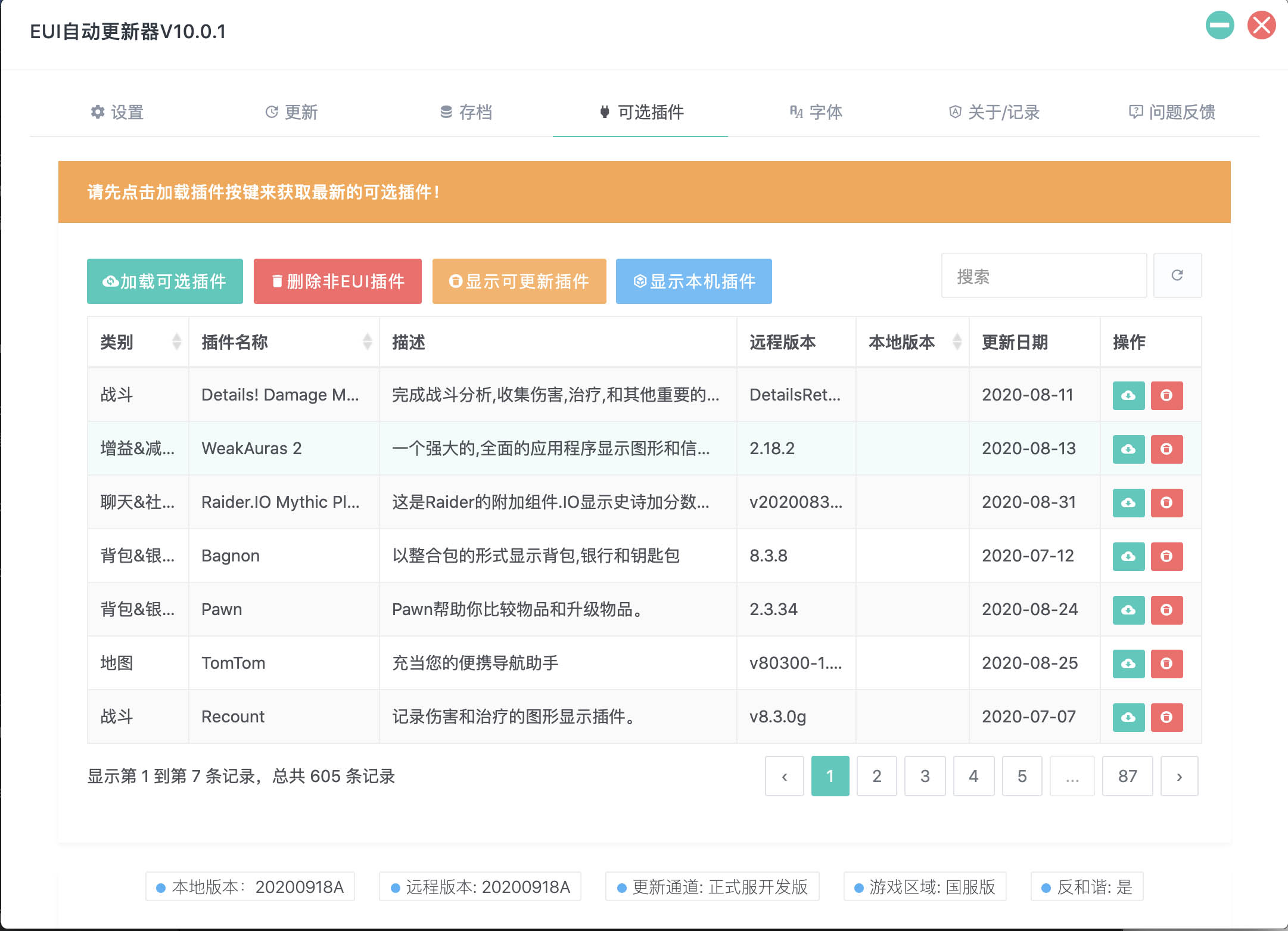The image size is (1288, 931).
Task: Click the orange load-plugins notice banner
Action: point(645,192)
